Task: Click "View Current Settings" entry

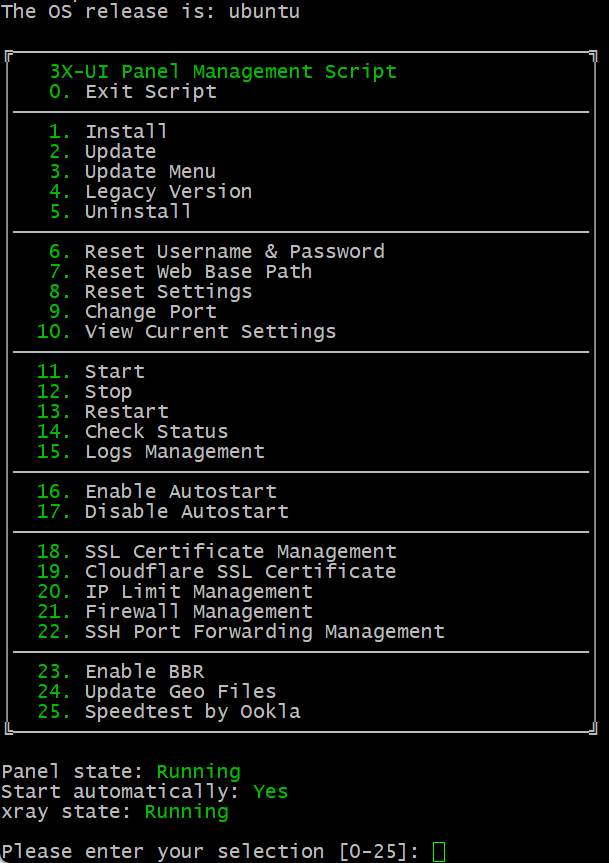Action: pyautogui.click(x=210, y=332)
